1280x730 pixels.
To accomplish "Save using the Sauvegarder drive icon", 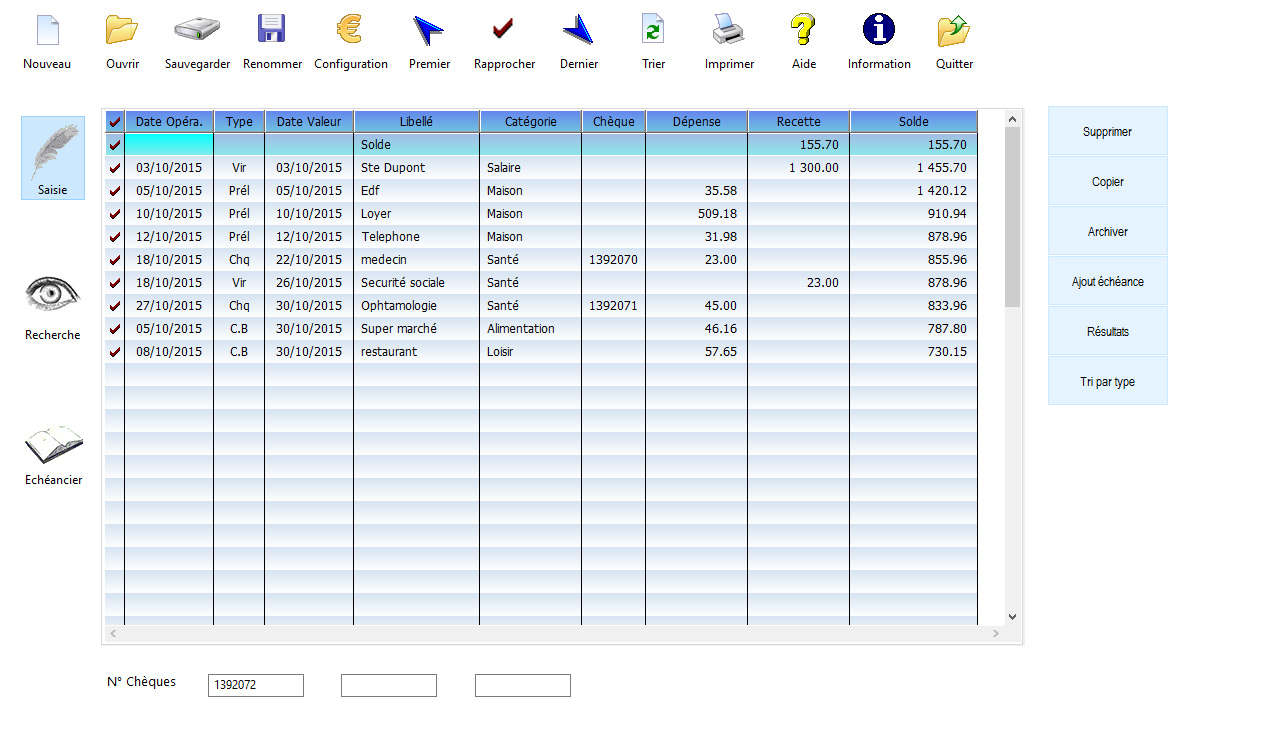I will [x=197, y=30].
